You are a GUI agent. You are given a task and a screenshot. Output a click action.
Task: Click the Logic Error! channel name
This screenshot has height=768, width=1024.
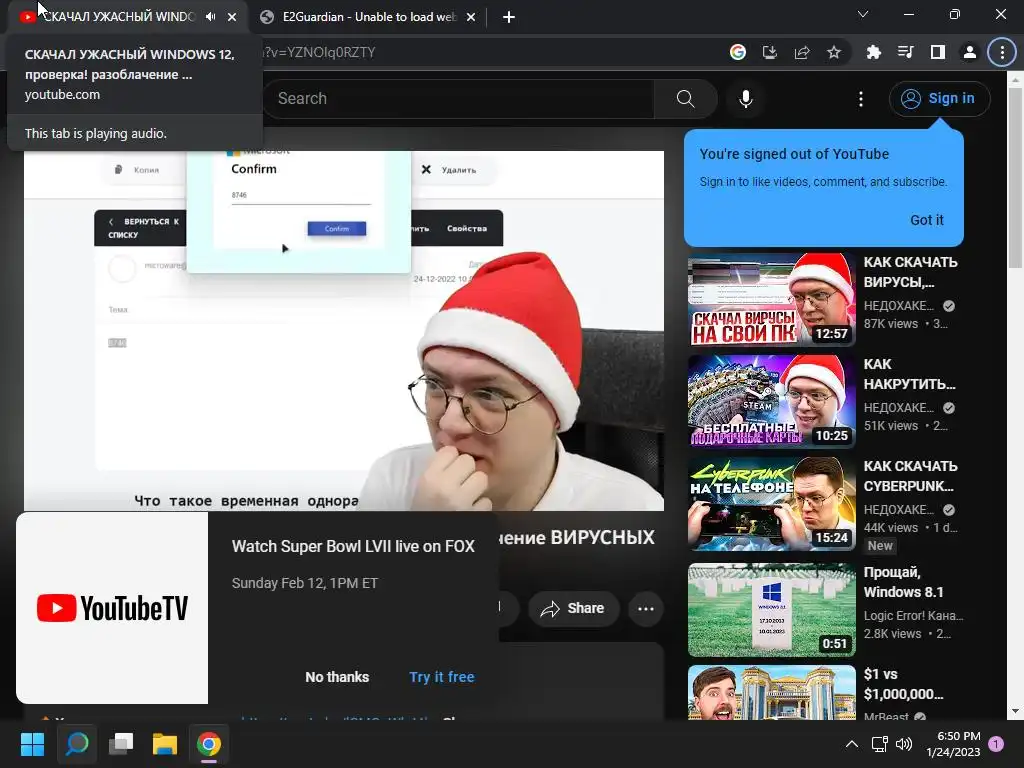pyautogui.click(x=913, y=615)
